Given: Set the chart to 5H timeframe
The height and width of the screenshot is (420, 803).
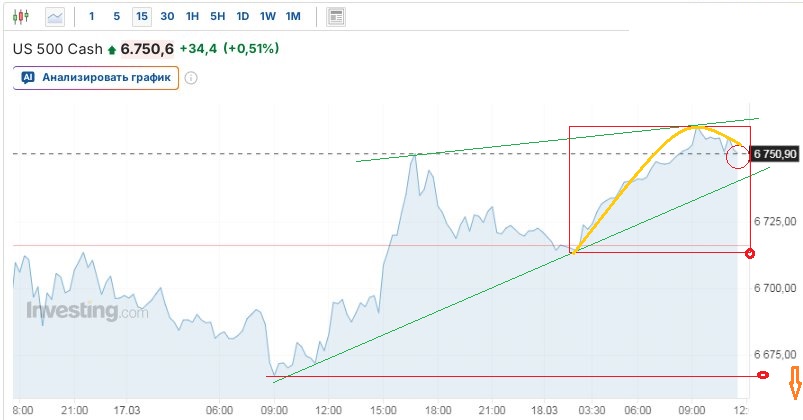Looking at the screenshot, I should pos(217,16).
